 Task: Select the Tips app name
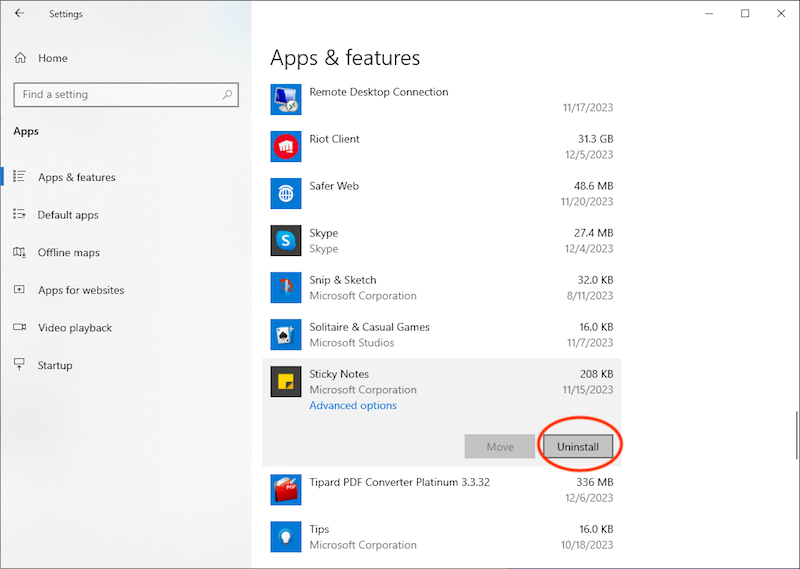tap(319, 529)
